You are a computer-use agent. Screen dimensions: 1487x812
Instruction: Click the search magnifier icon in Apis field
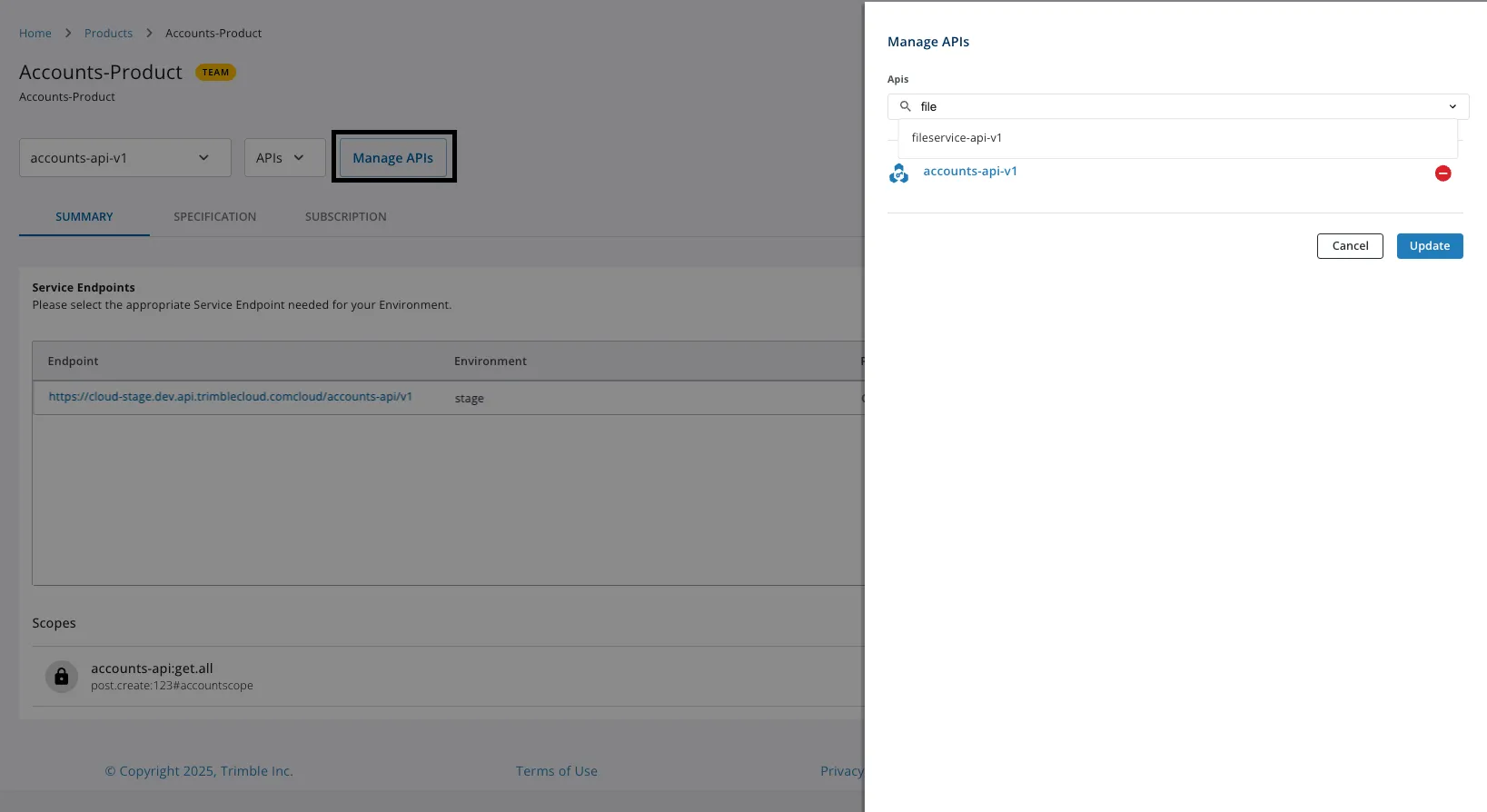pyautogui.click(x=905, y=106)
